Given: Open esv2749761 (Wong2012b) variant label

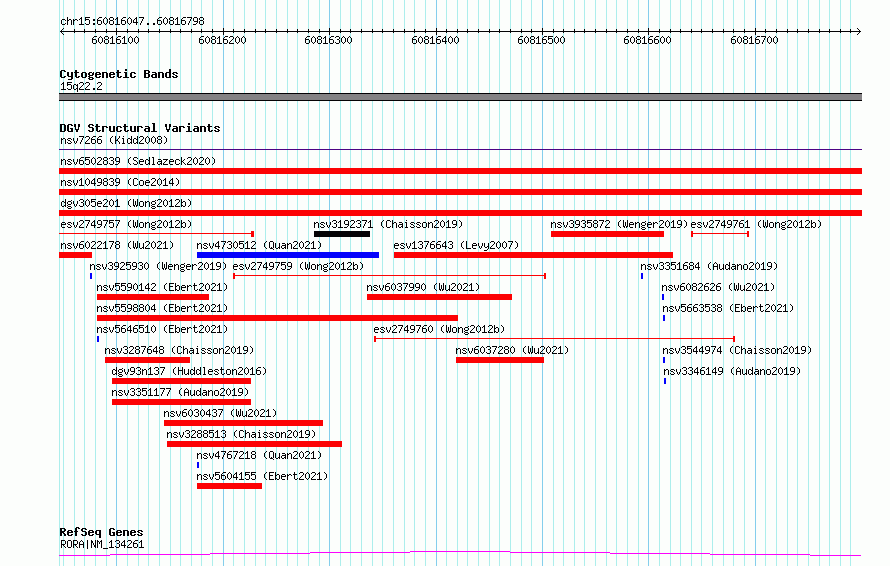Looking at the screenshot, I should tap(756, 224).
